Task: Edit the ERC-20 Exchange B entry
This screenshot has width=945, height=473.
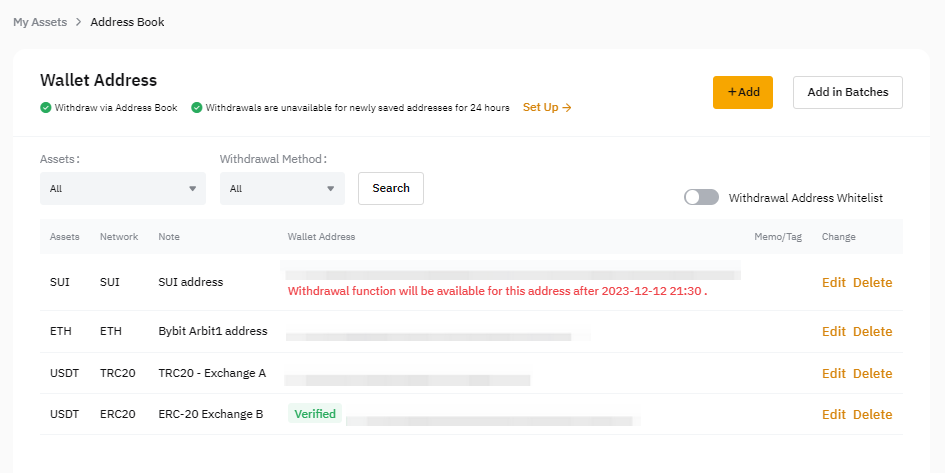Action: pos(833,415)
